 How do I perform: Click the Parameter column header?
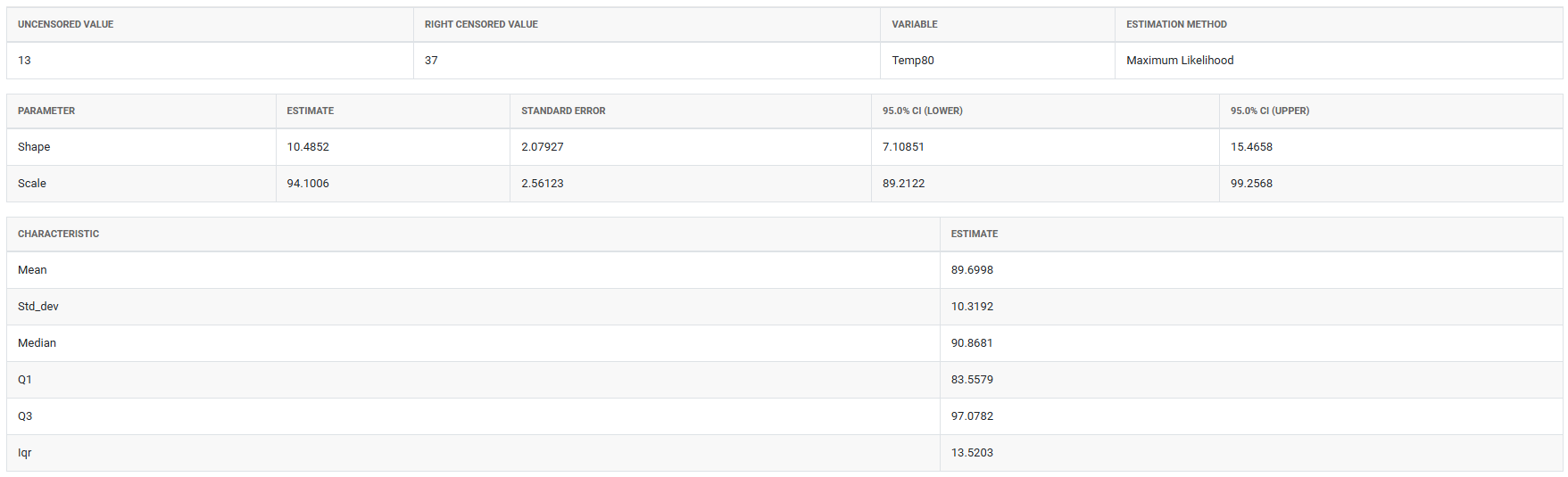click(46, 111)
